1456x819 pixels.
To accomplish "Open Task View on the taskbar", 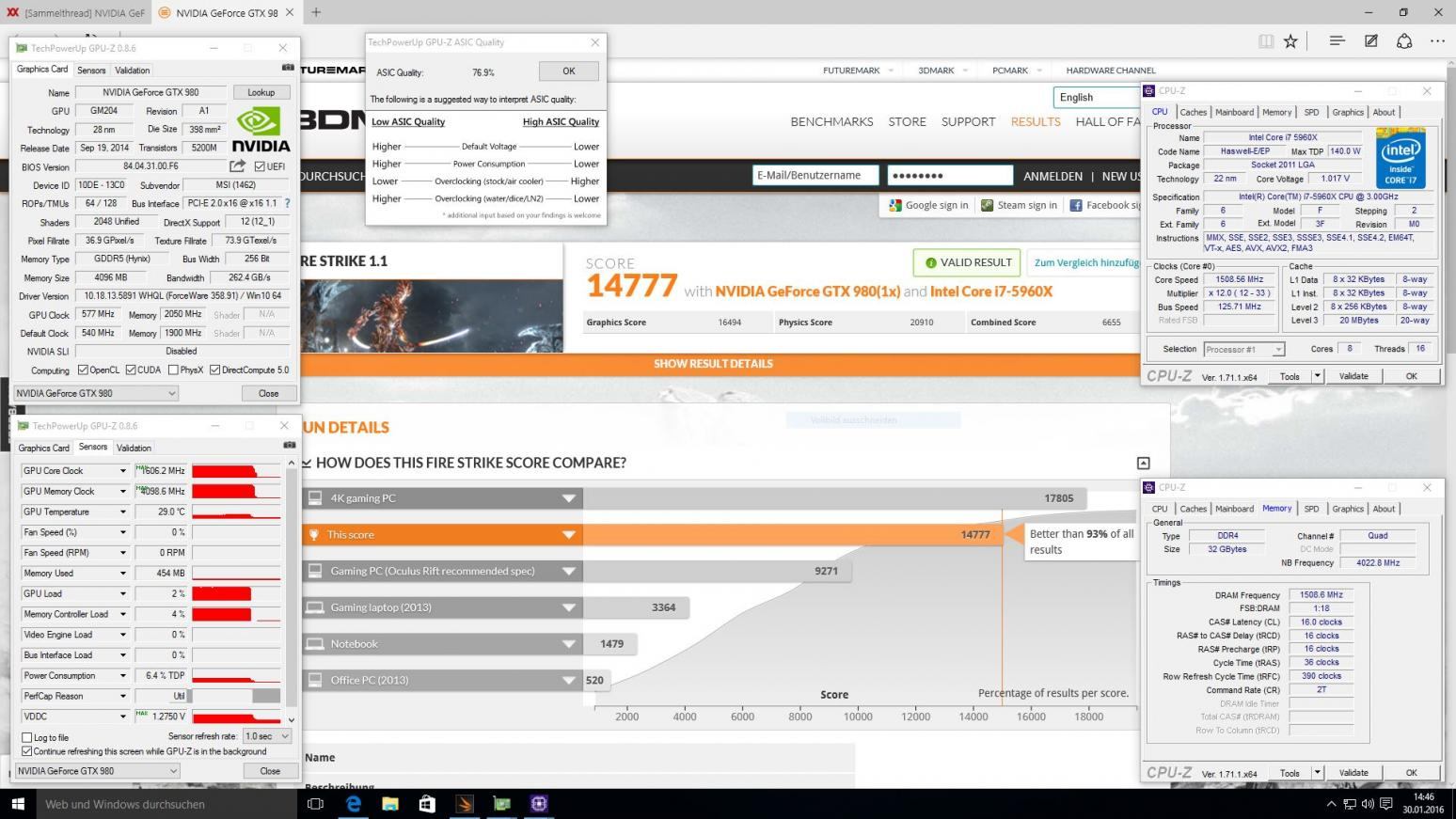I will click(x=316, y=804).
